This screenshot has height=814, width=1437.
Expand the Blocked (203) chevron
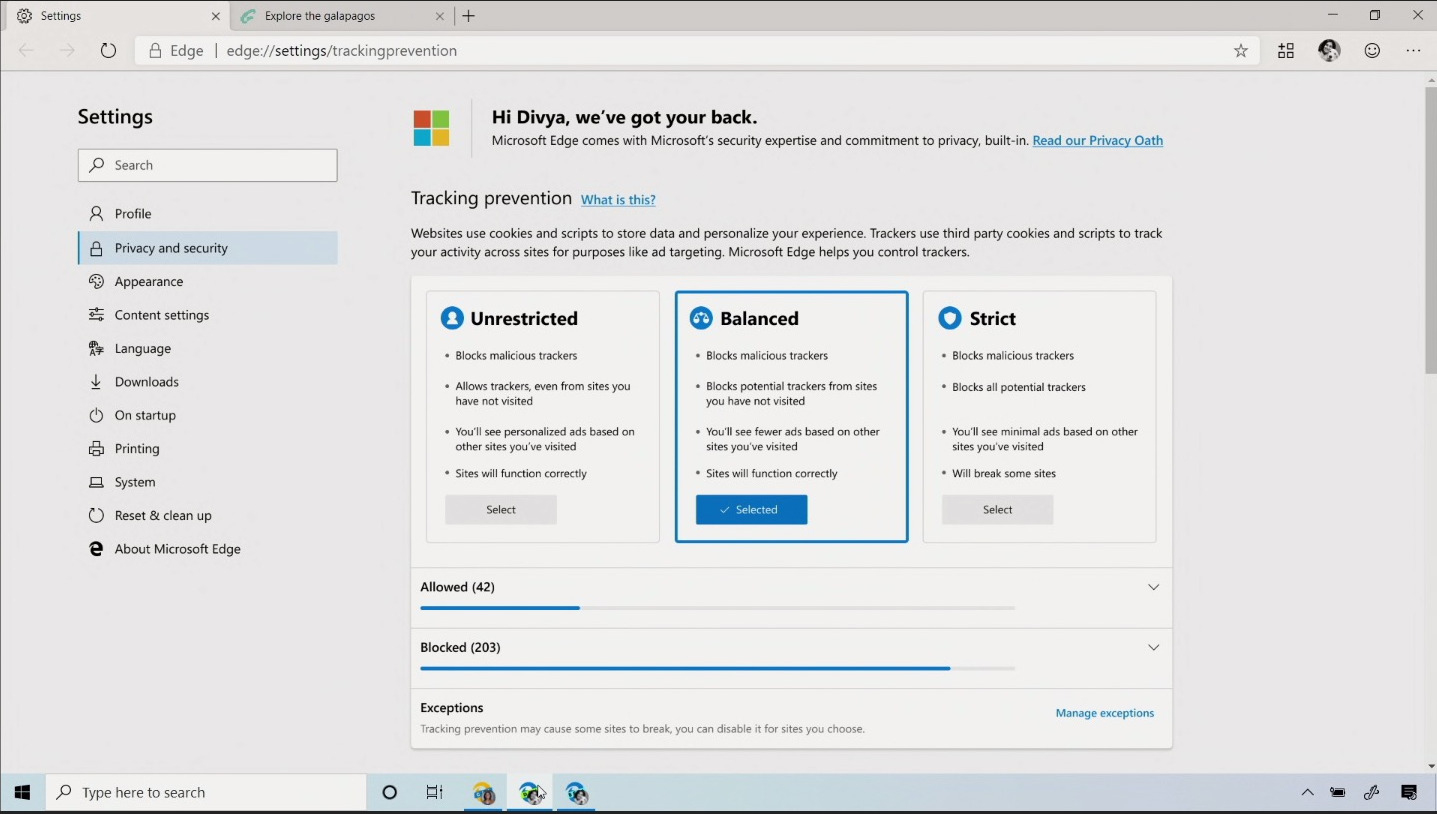[x=1153, y=648]
